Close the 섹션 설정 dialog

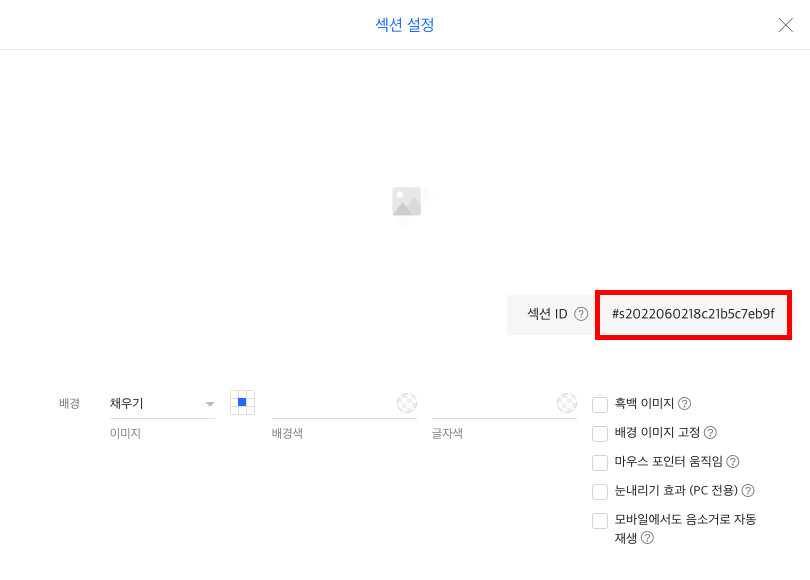[786, 25]
